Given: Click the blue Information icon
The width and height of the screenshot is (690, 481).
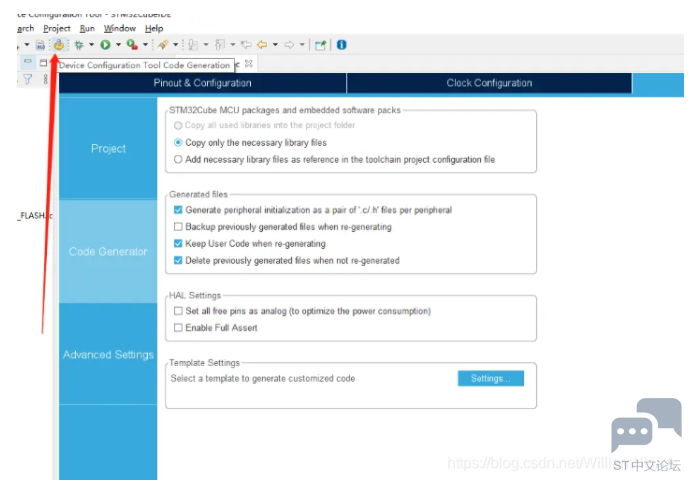Looking at the screenshot, I should click(341, 44).
